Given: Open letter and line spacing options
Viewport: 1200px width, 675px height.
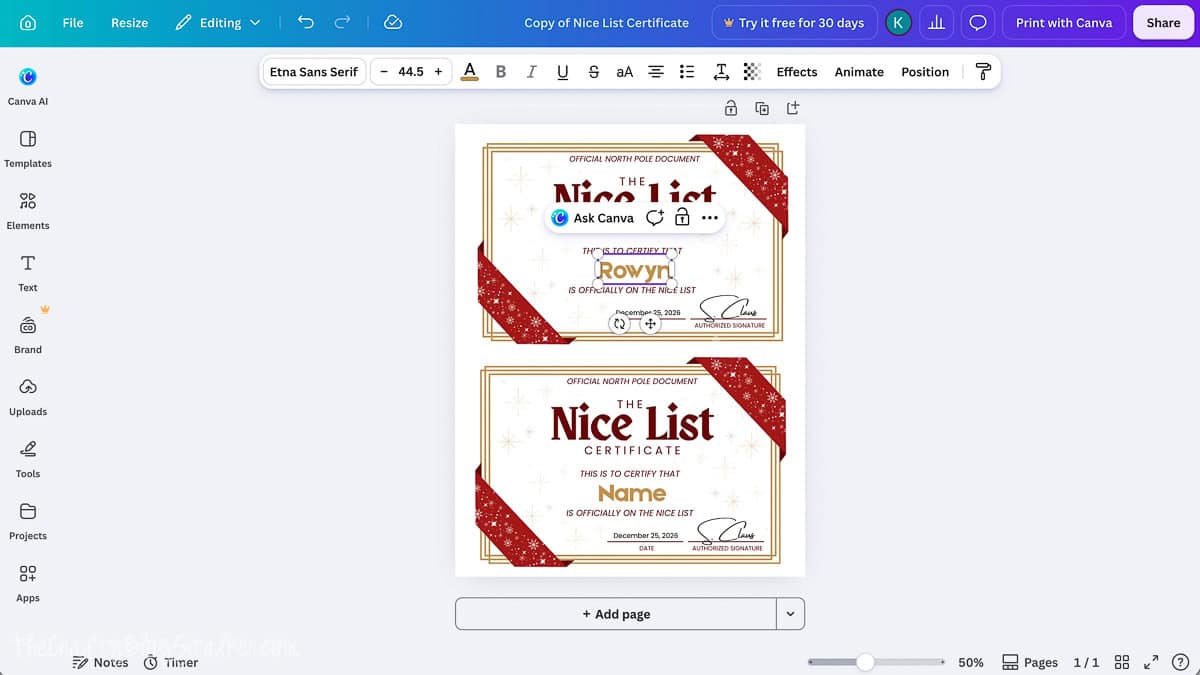Looking at the screenshot, I should coord(721,72).
